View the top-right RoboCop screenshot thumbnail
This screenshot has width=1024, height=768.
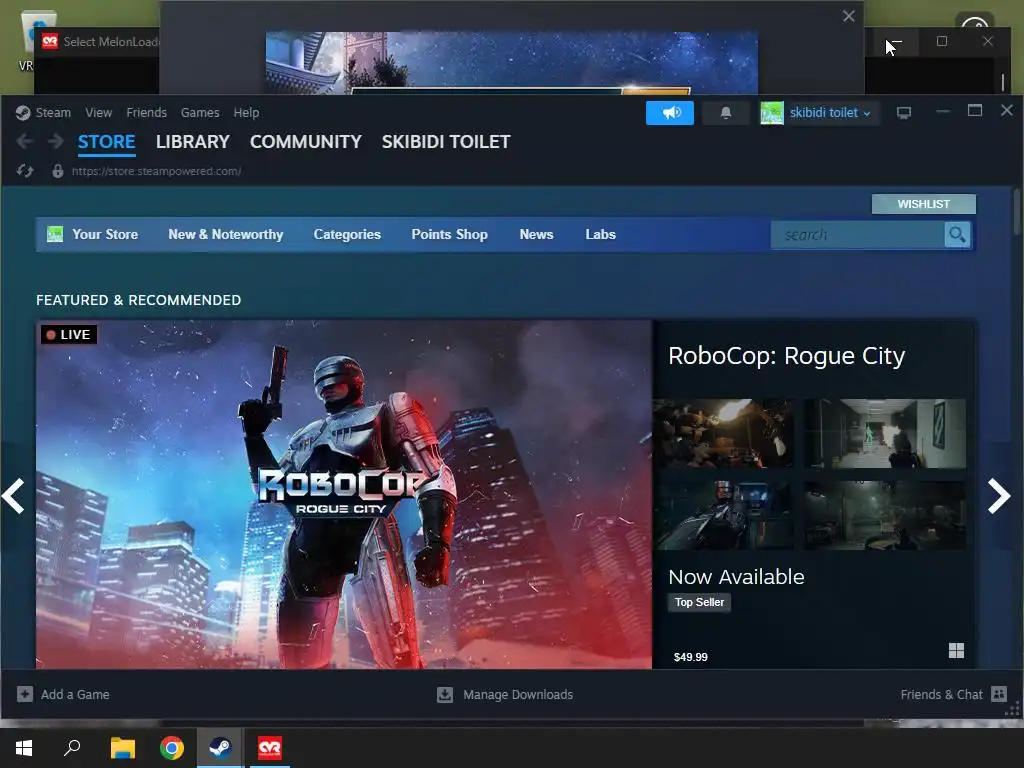click(x=885, y=434)
